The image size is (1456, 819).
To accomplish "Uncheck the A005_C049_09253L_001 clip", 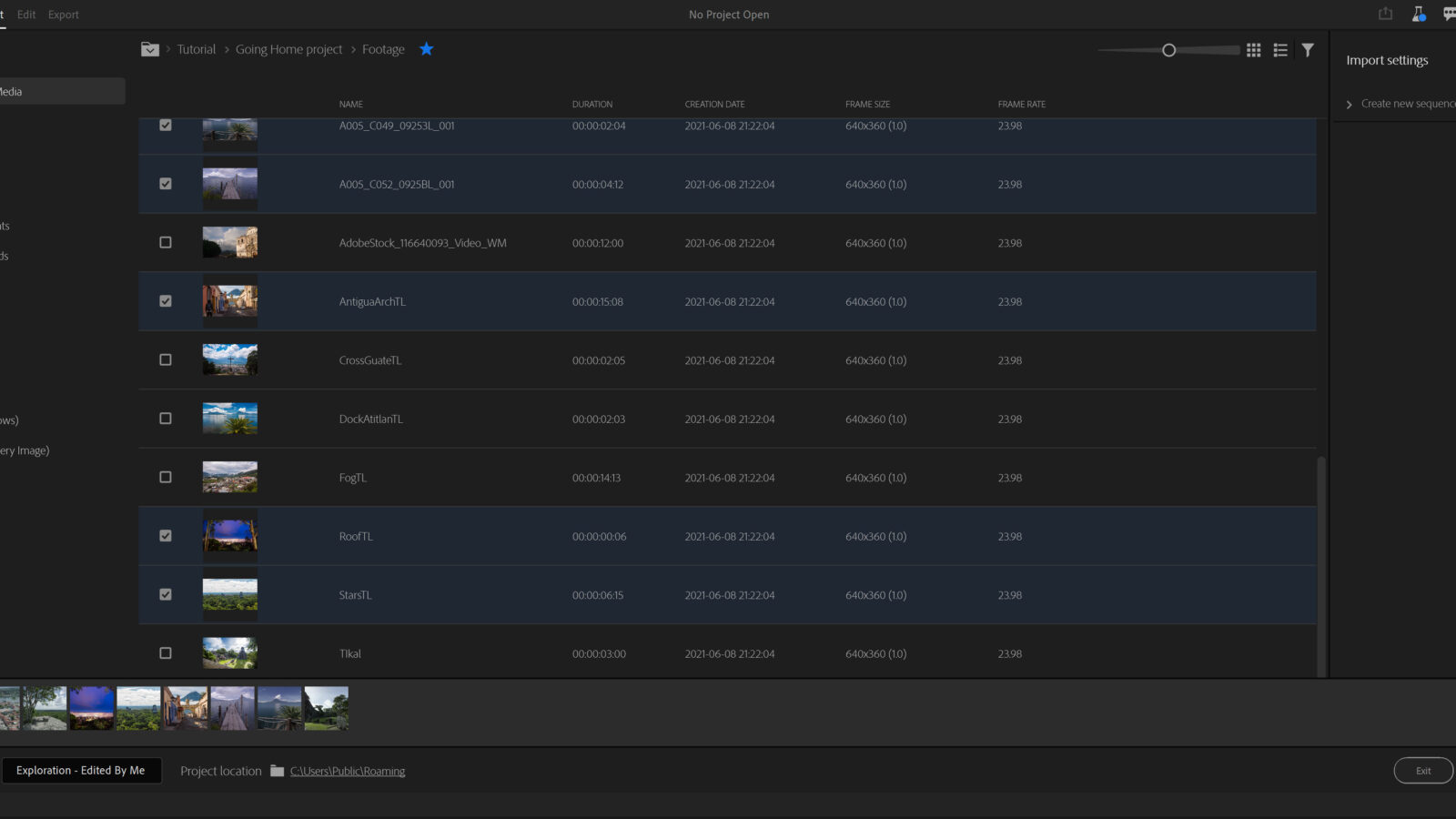I will click(x=166, y=126).
